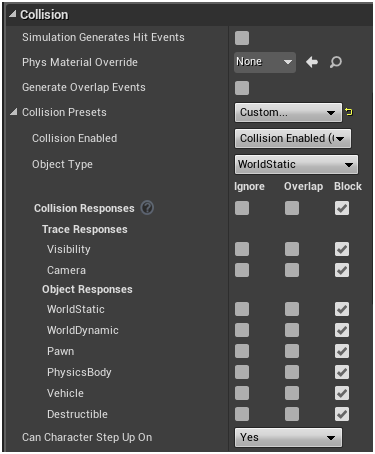Viewport: 375px width, 454px height.
Task: Click the Collision Responses label text
Action: (x=84, y=208)
